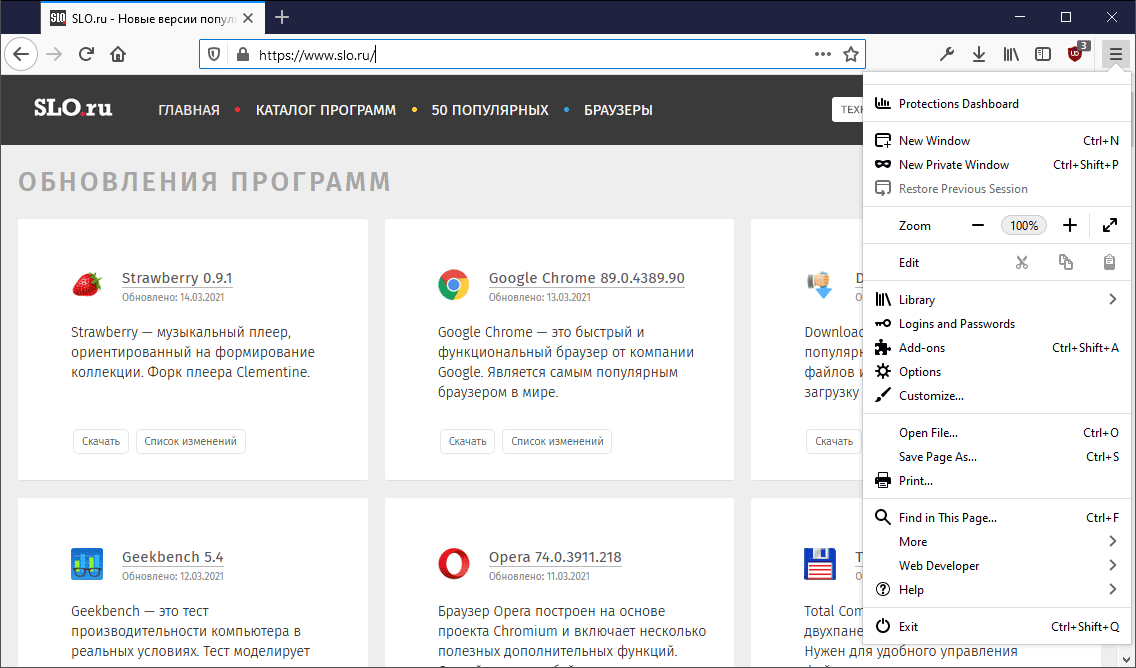The height and width of the screenshot is (668, 1136).
Task: Open the home page via house icon
Action: coord(118,54)
